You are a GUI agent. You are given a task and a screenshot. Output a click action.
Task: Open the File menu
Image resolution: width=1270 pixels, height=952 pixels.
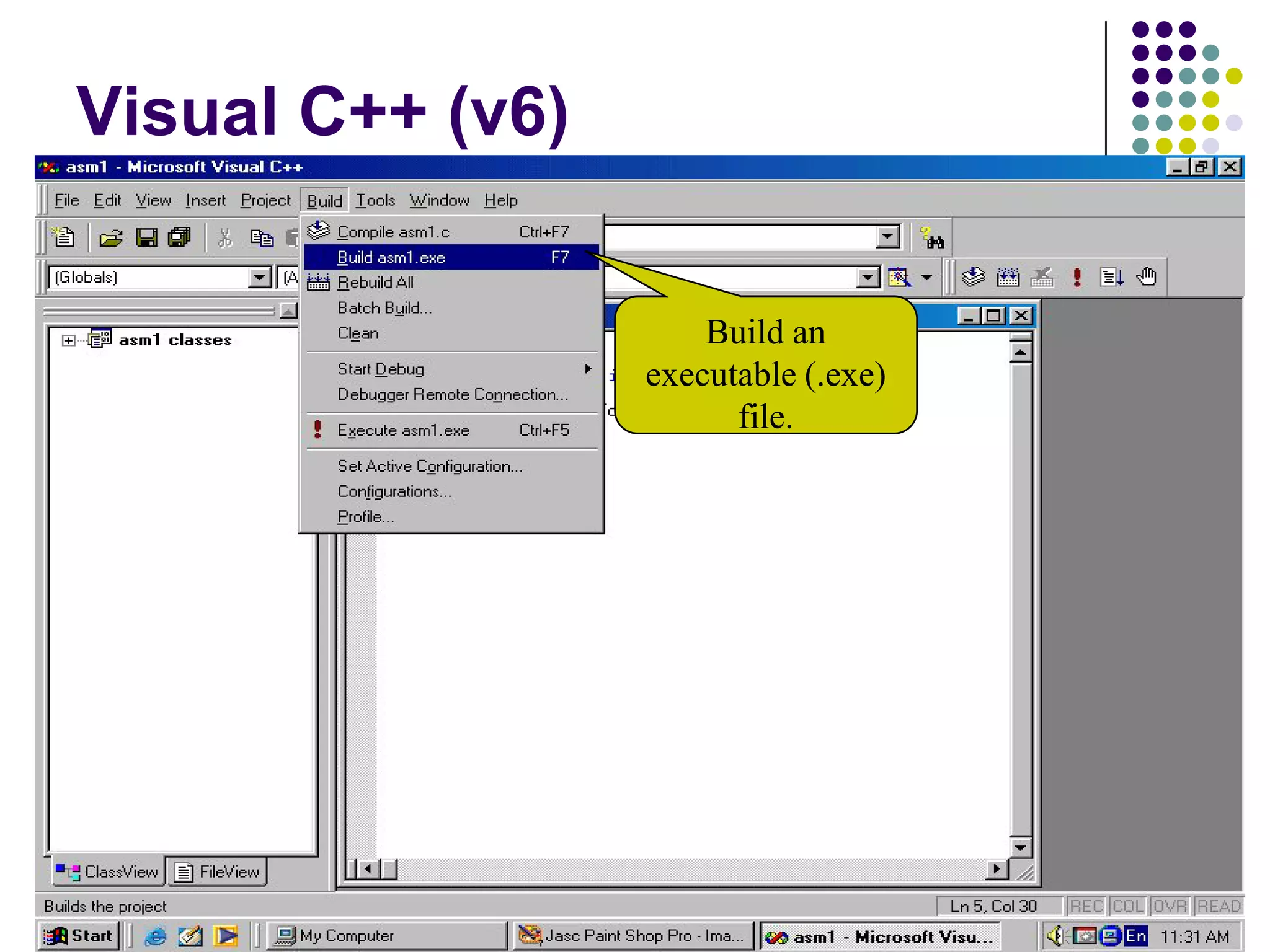click(x=66, y=200)
